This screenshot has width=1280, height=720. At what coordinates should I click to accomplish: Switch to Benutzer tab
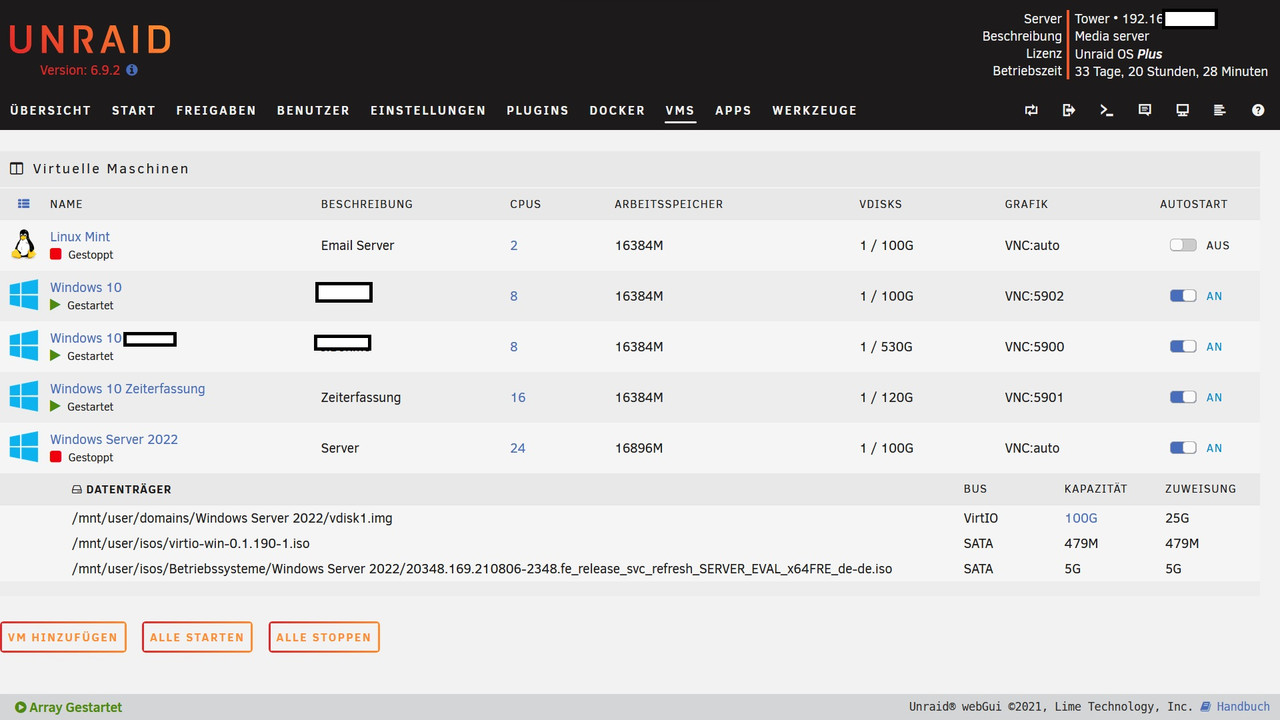click(x=313, y=111)
